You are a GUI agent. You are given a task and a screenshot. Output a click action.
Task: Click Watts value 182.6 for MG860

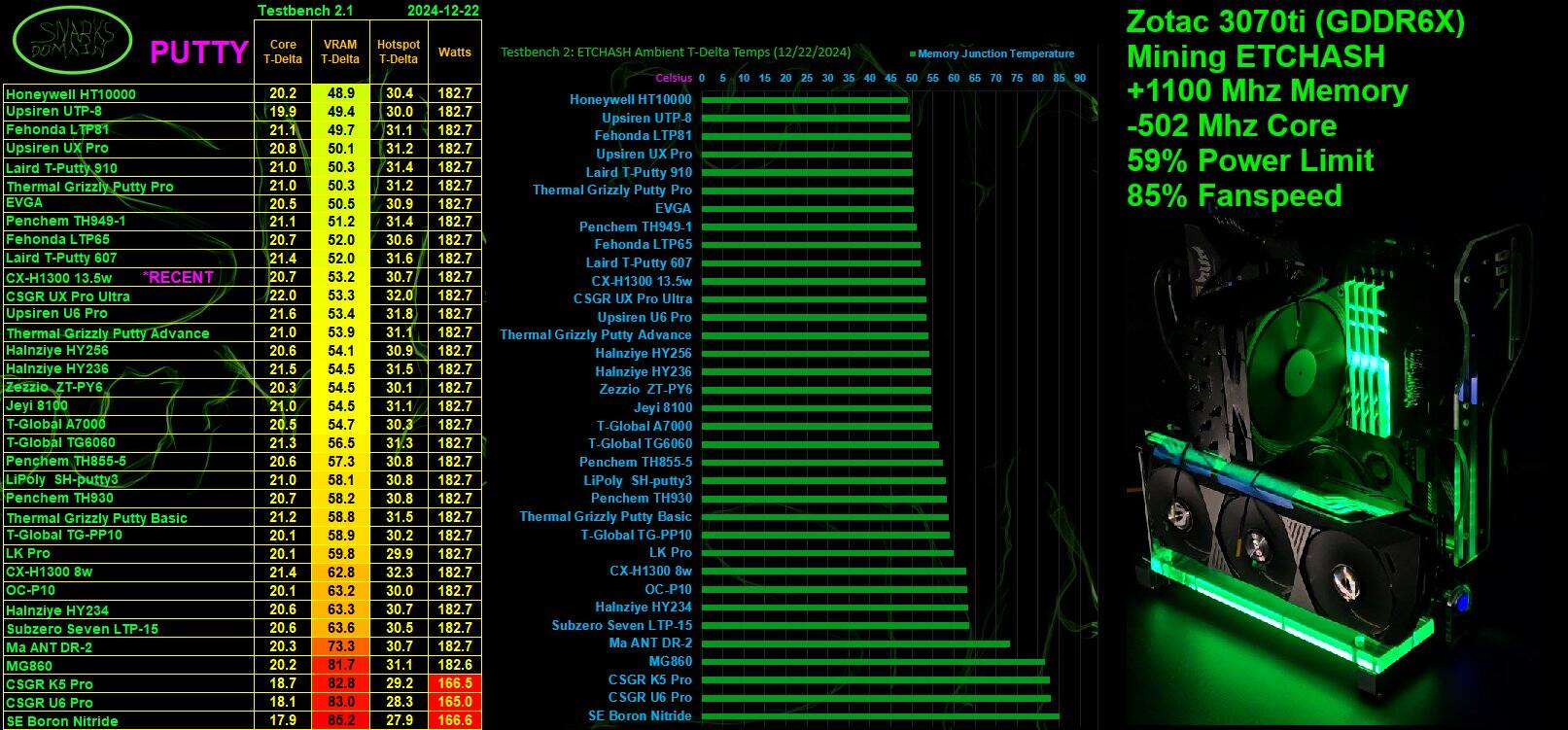pos(455,665)
